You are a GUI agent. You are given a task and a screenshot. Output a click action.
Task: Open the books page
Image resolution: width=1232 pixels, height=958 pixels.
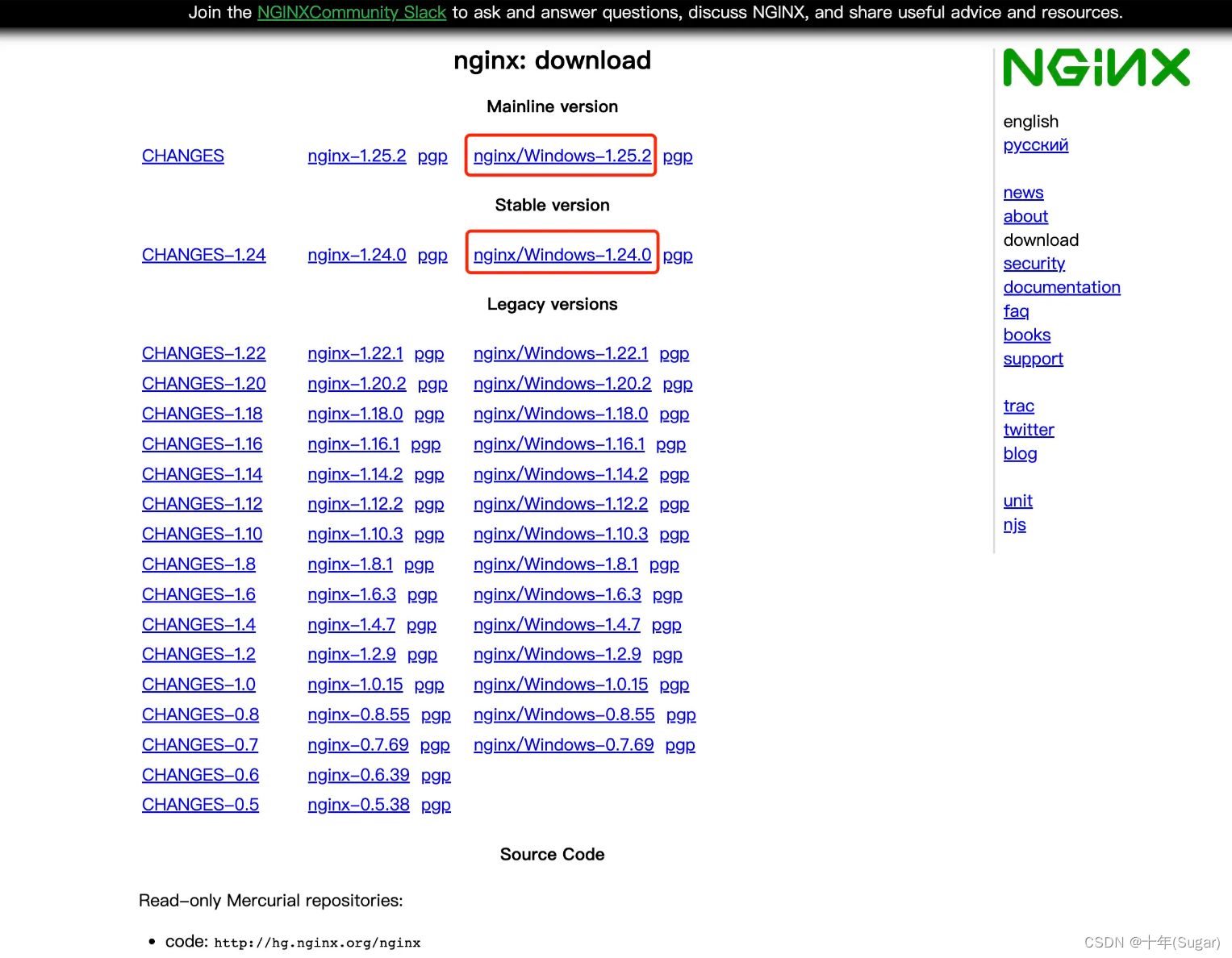pos(1027,335)
